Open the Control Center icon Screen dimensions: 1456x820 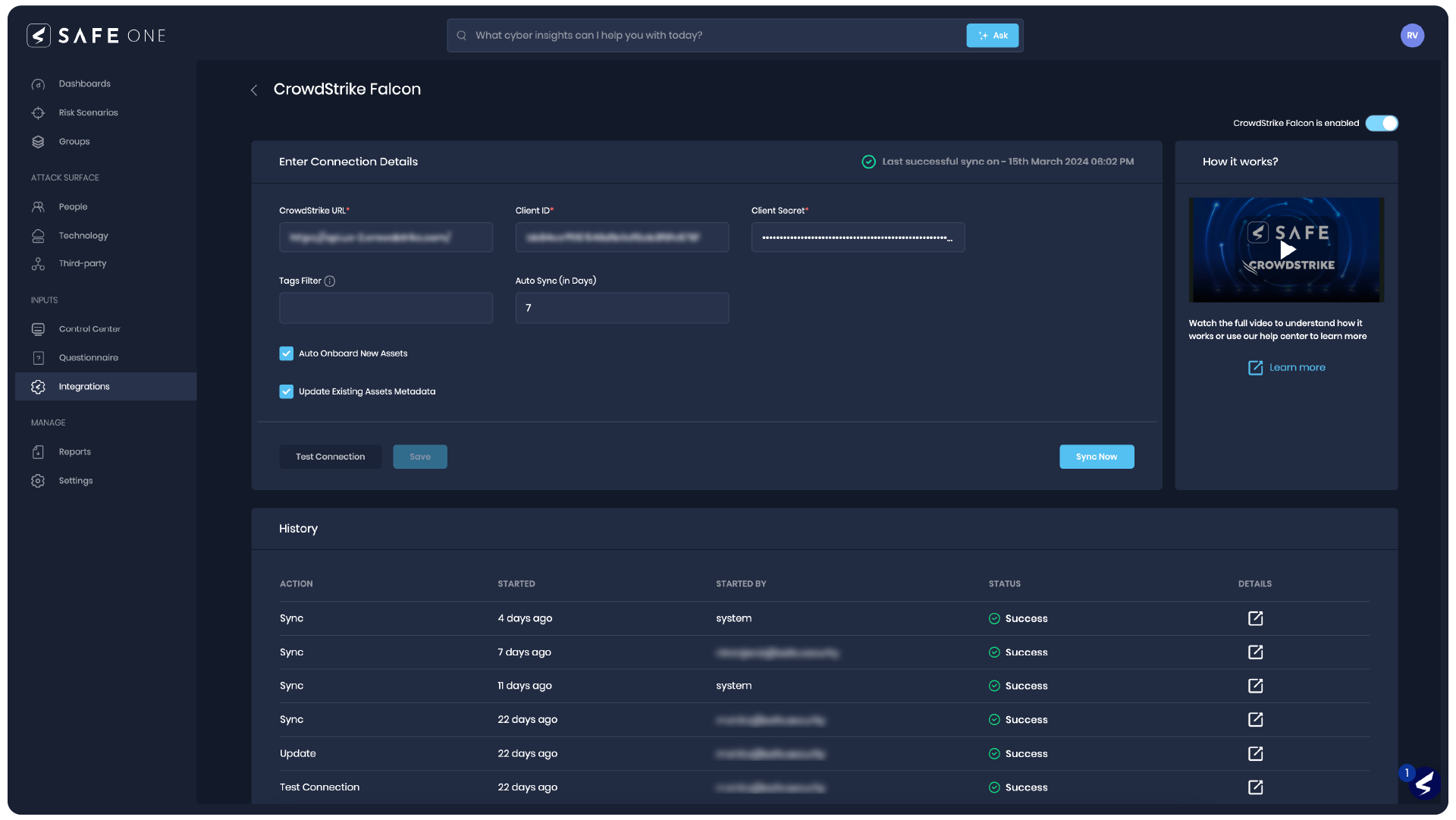coord(39,328)
